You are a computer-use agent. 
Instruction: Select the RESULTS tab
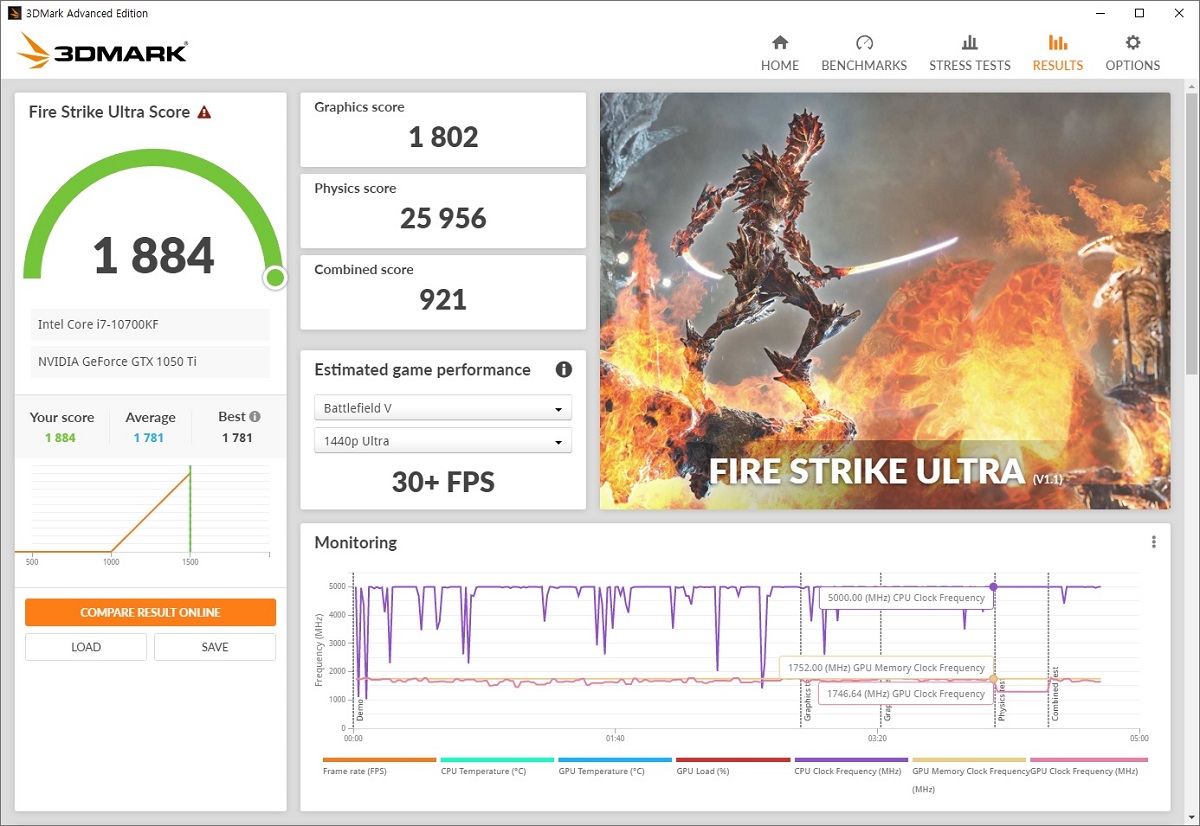pyautogui.click(x=1058, y=54)
